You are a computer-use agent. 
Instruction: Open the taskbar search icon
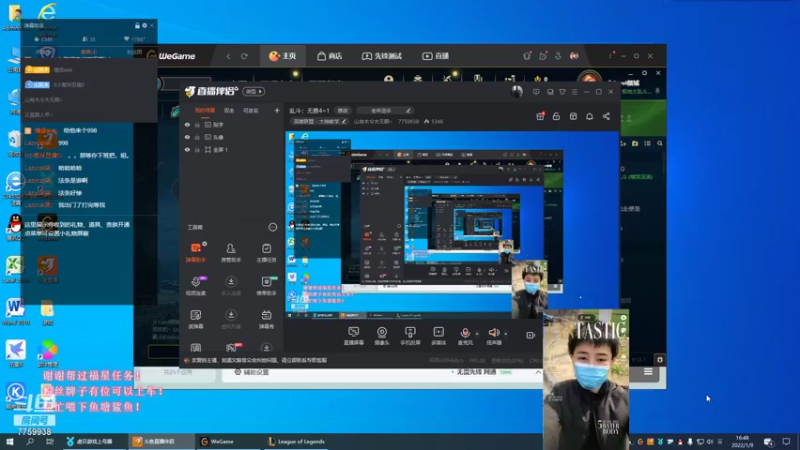30,441
